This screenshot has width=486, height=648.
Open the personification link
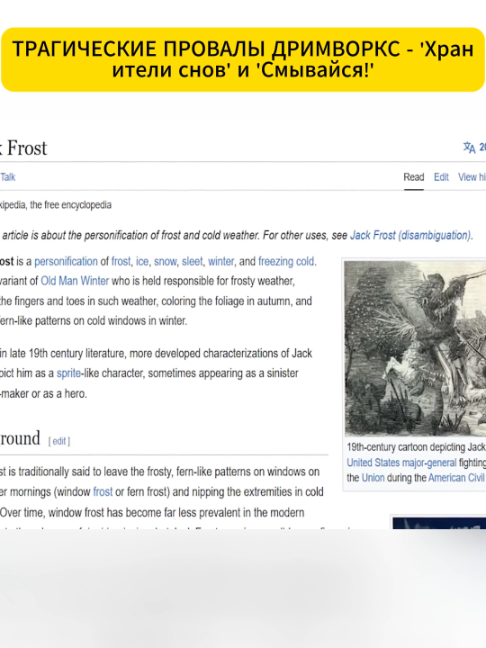[x=66, y=262]
